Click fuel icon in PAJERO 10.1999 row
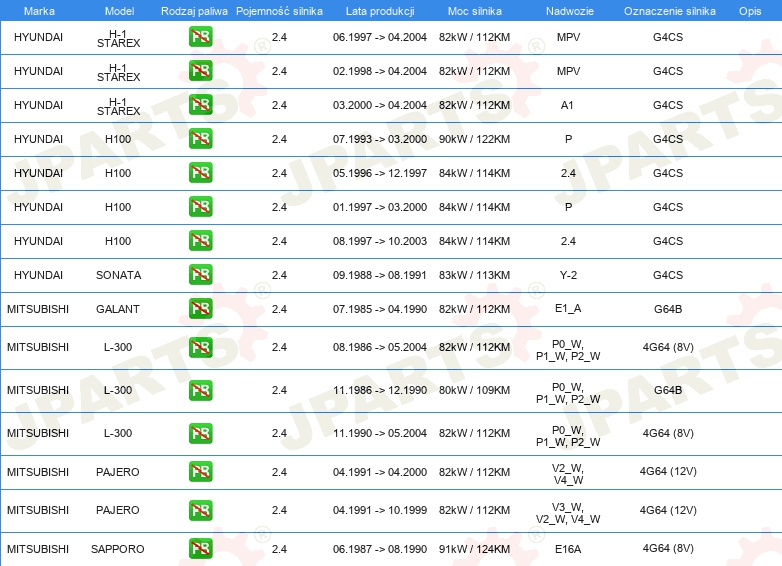782x566 pixels. 200,510
